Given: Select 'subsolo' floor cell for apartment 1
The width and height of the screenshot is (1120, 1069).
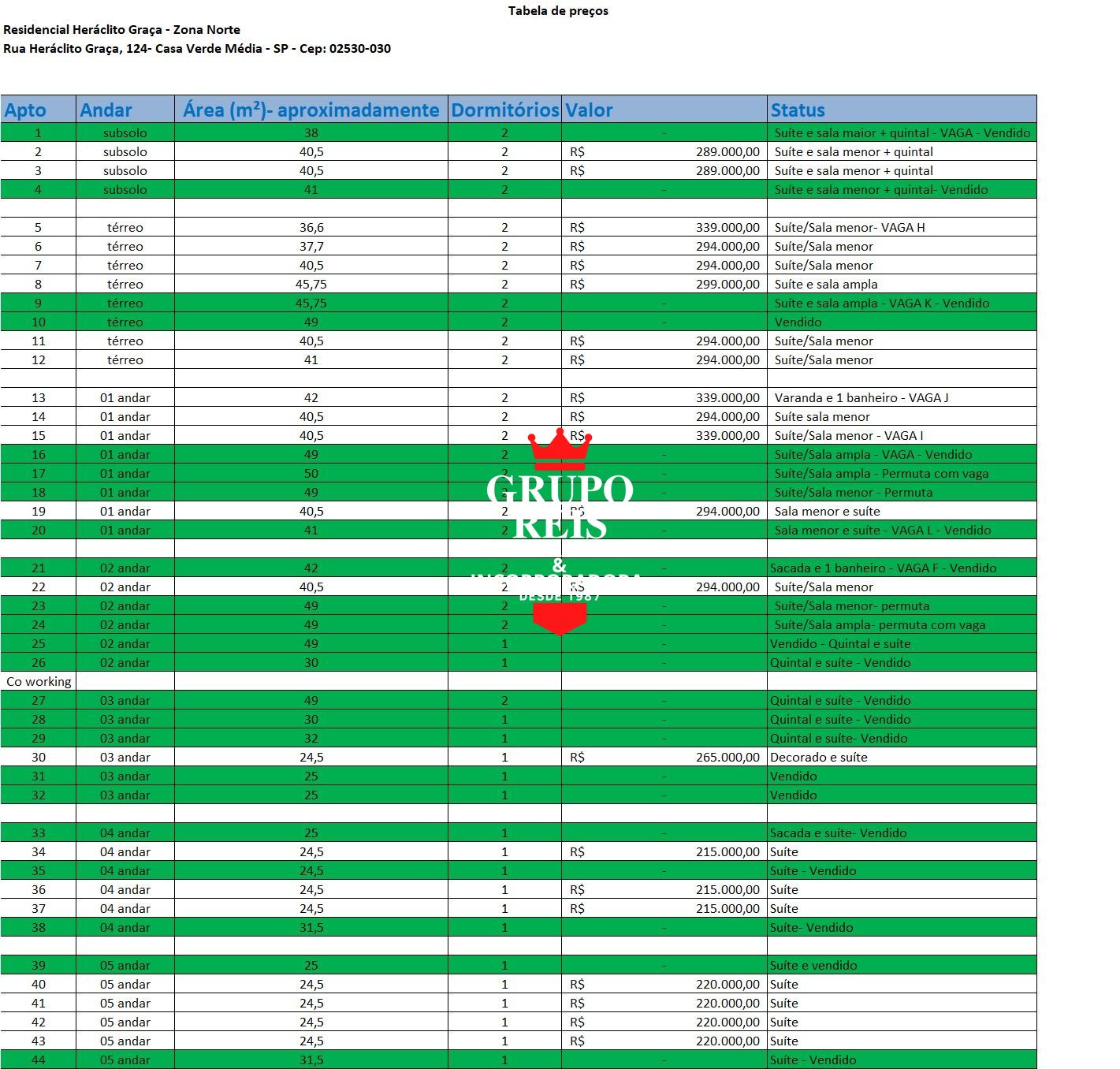Looking at the screenshot, I should point(125,133).
